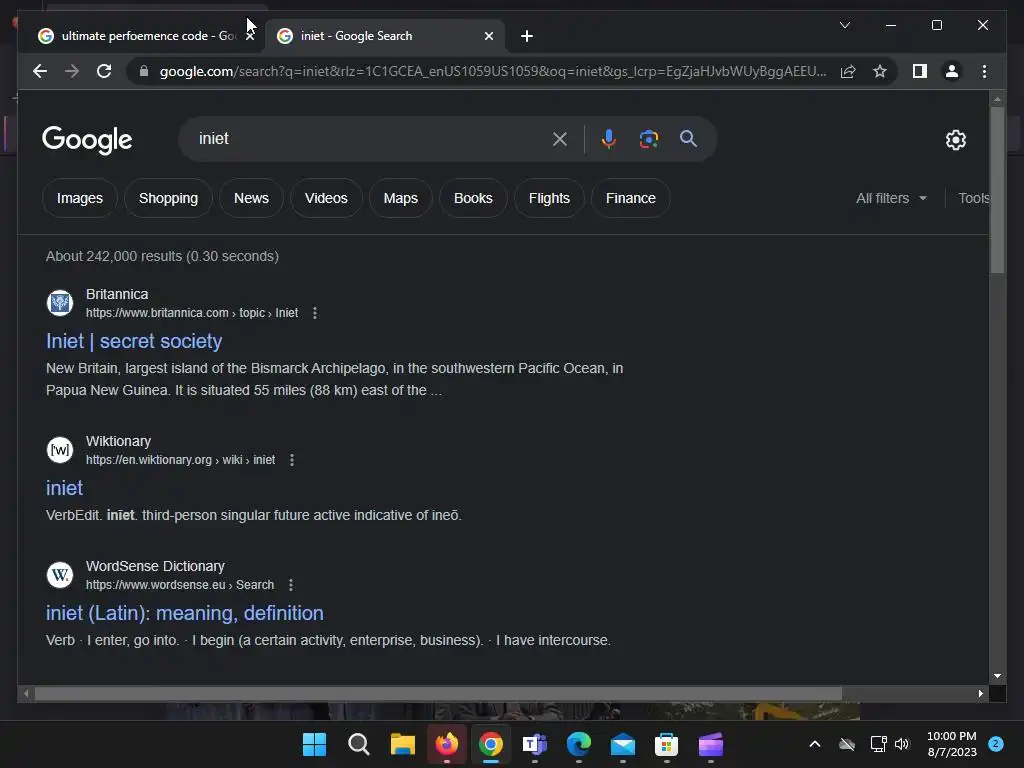
Task: Go to Google home via logo
Action: coord(87,140)
